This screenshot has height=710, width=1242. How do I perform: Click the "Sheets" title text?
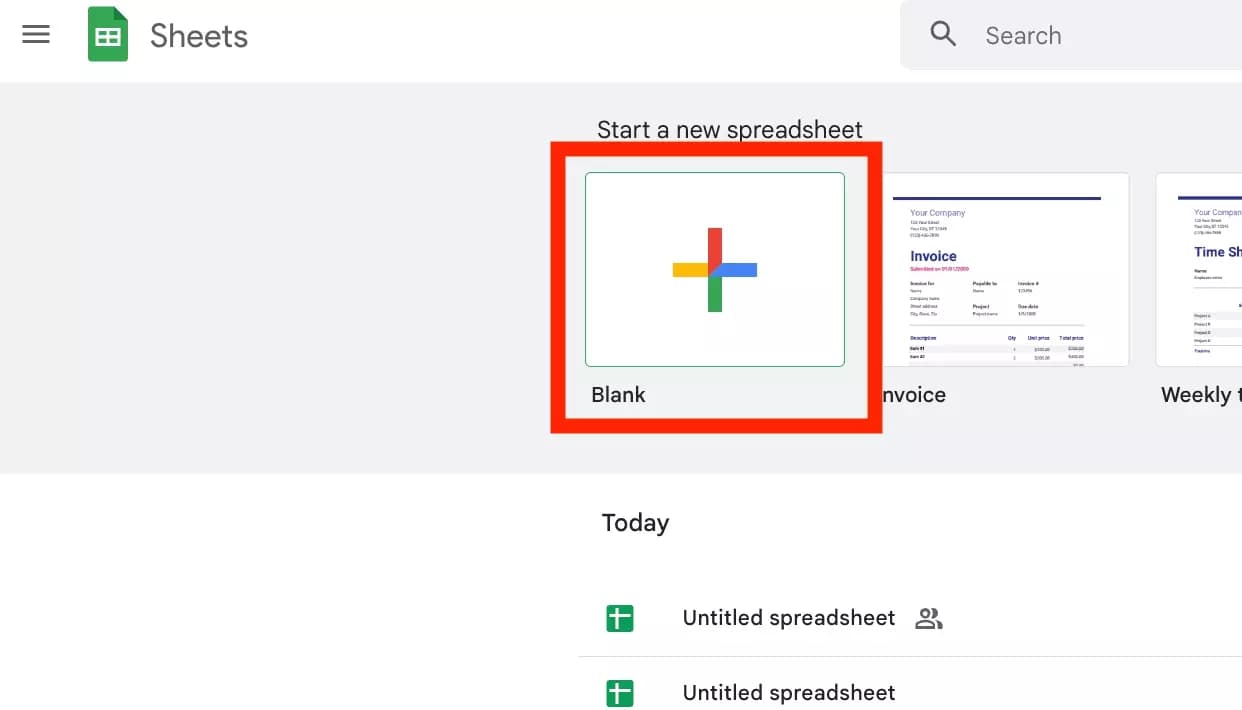pos(199,36)
